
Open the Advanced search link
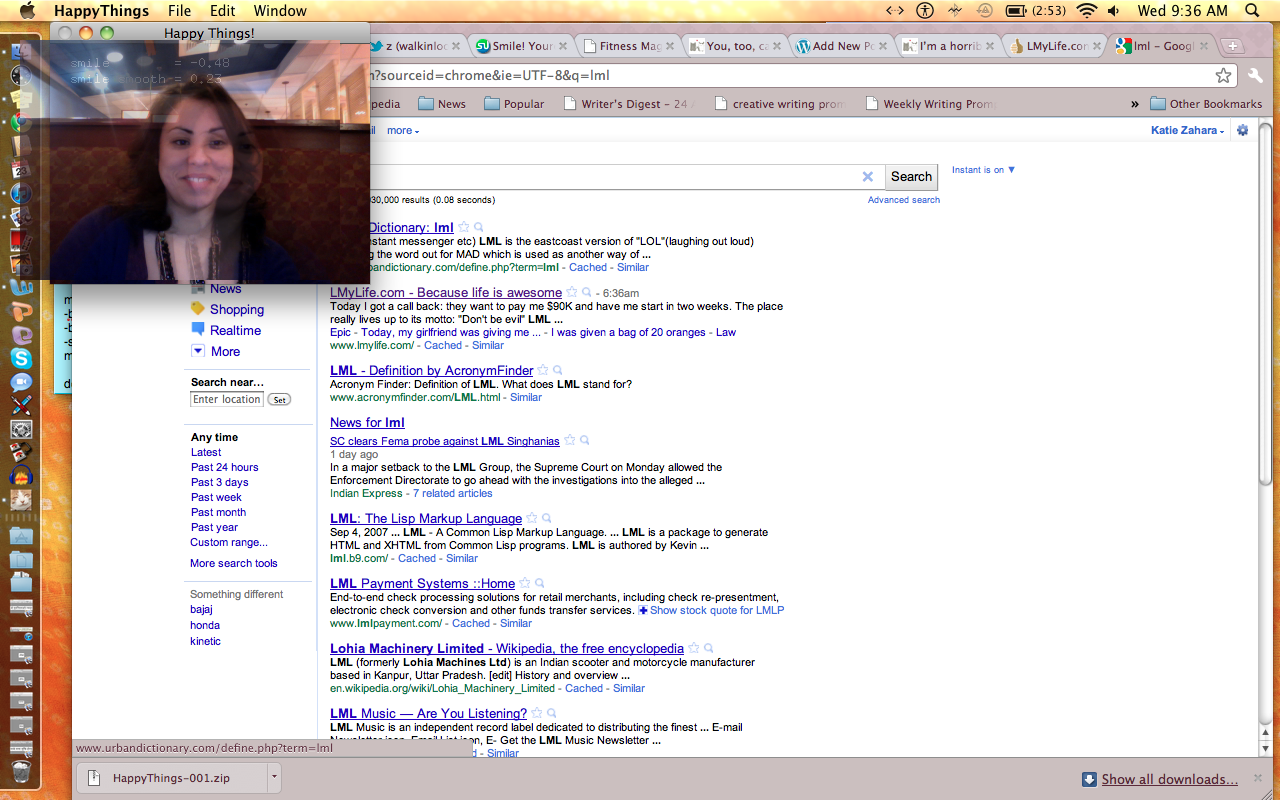(903, 200)
